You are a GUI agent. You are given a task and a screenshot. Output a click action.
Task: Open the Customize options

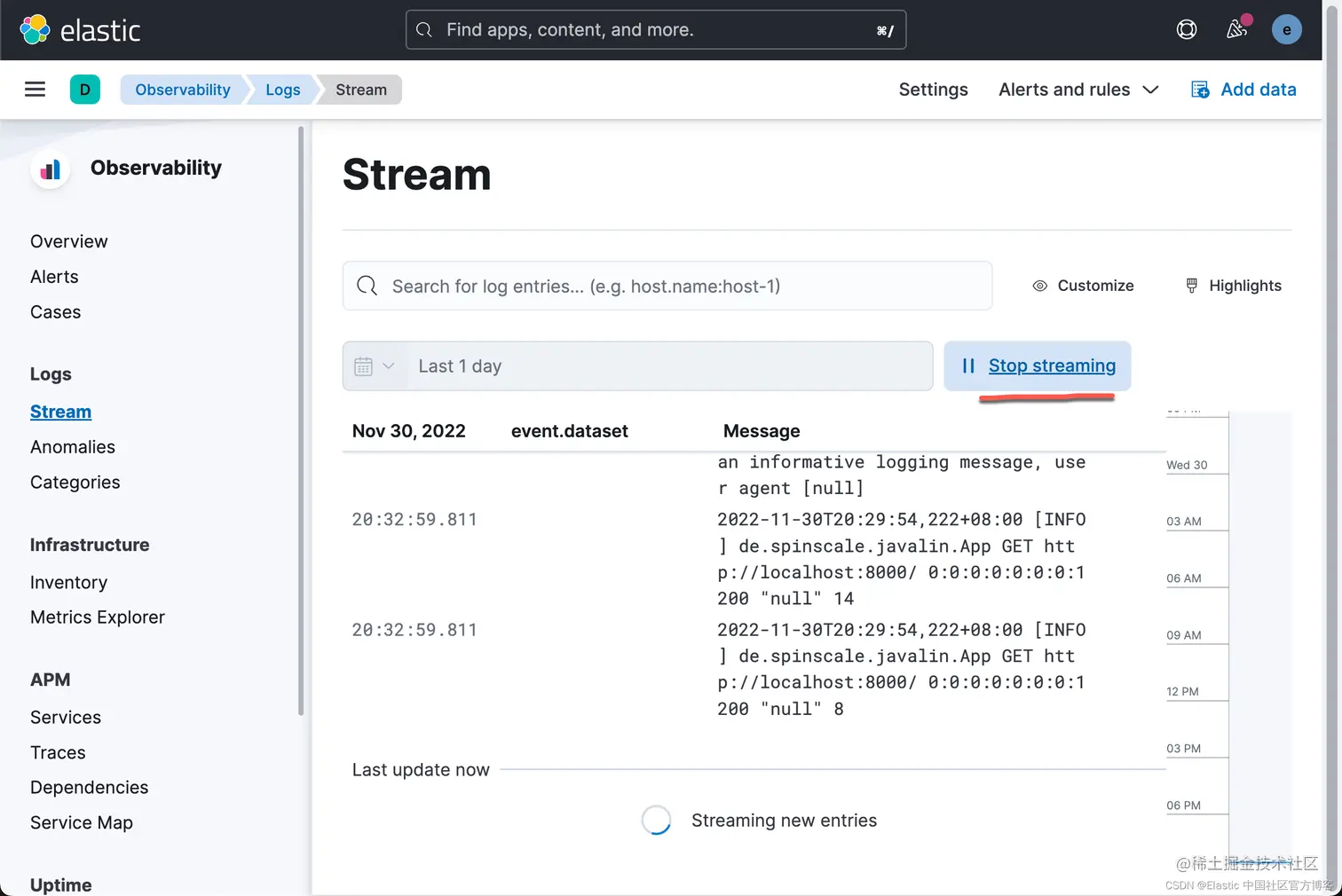coord(1083,286)
